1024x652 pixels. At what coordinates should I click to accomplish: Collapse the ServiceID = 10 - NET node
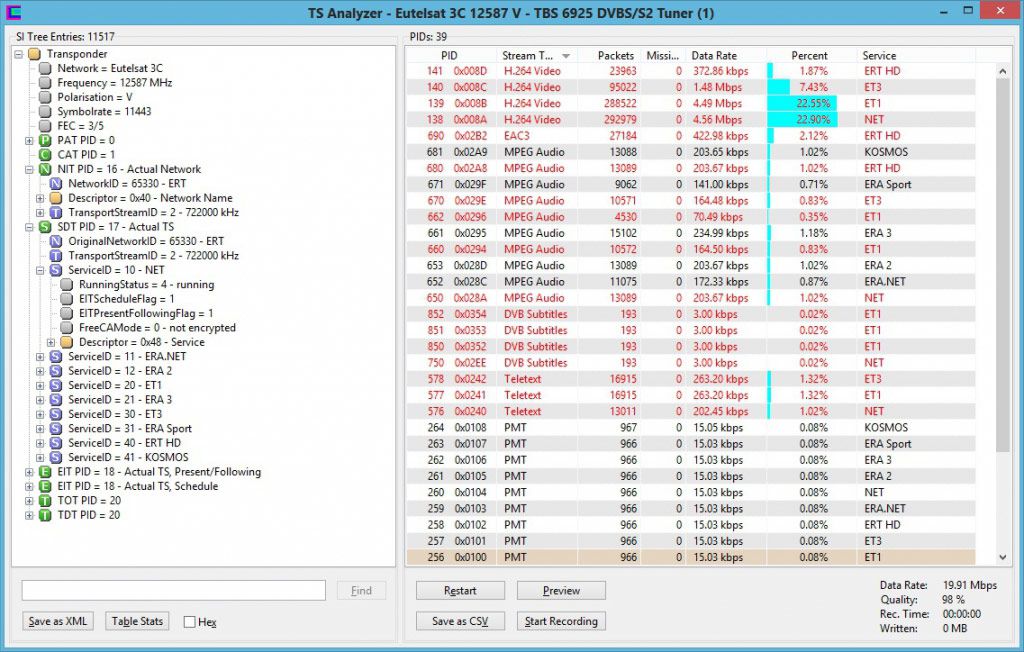[x=41, y=271]
